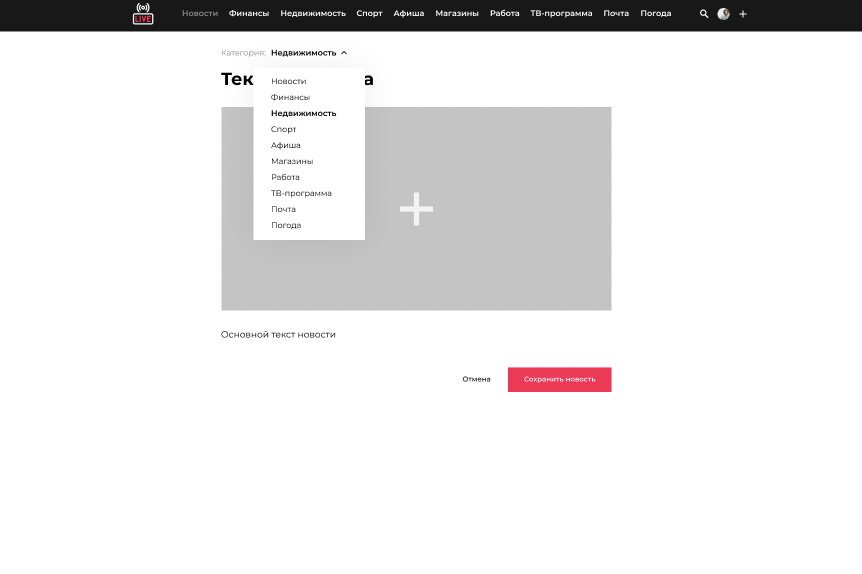Open ТВ-программа in top navigation
862x574 pixels.
(561, 13)
